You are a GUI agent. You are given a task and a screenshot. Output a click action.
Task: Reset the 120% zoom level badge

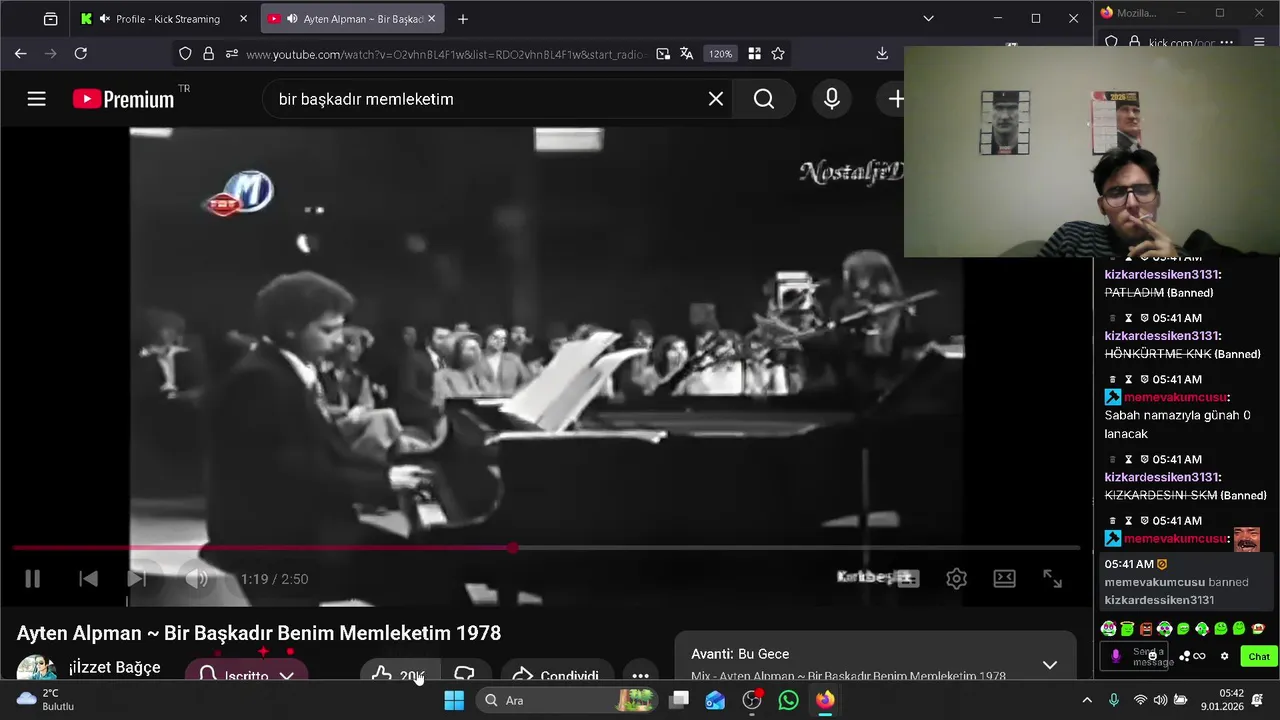[x=721, y=54]
